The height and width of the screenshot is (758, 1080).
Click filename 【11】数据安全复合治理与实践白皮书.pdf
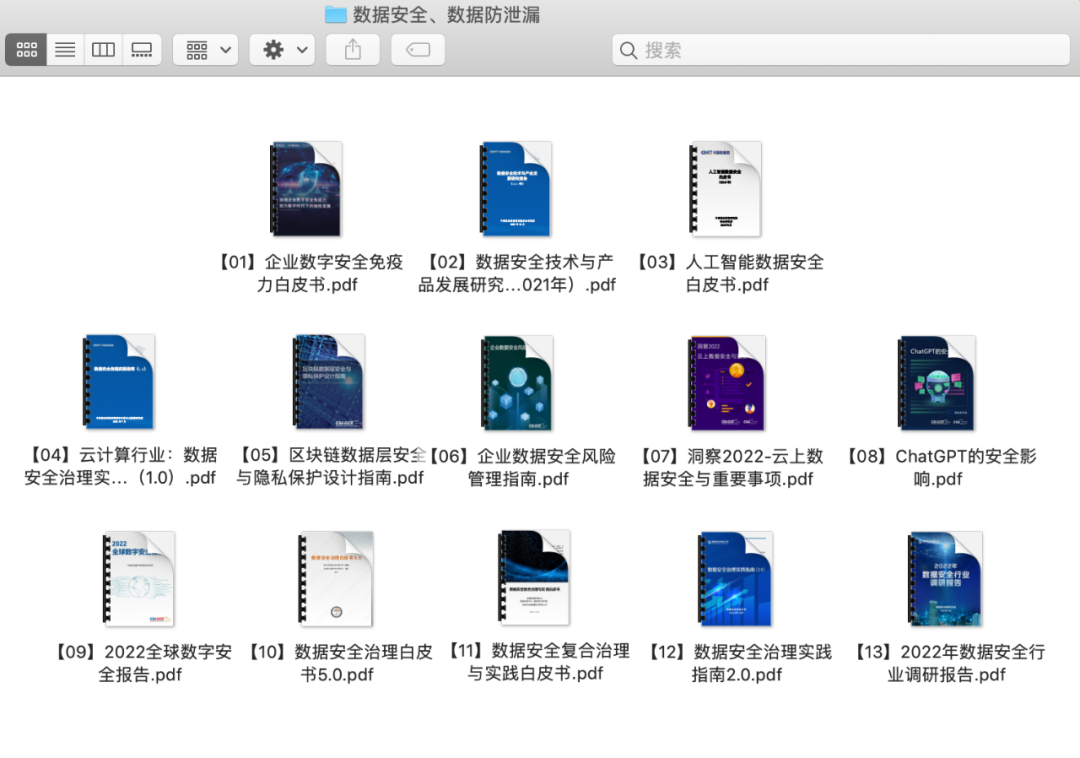tap(535, 662)
